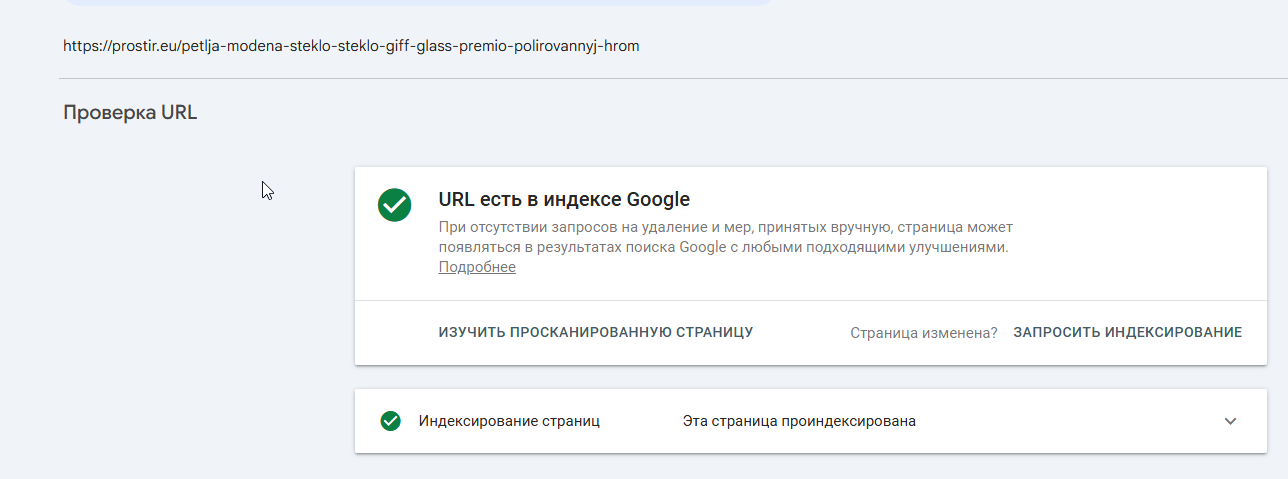Click the 'Страница изменена?' label
This screenshot has height=479, width=1288.
pyautogui.click(x=923, y=333)
